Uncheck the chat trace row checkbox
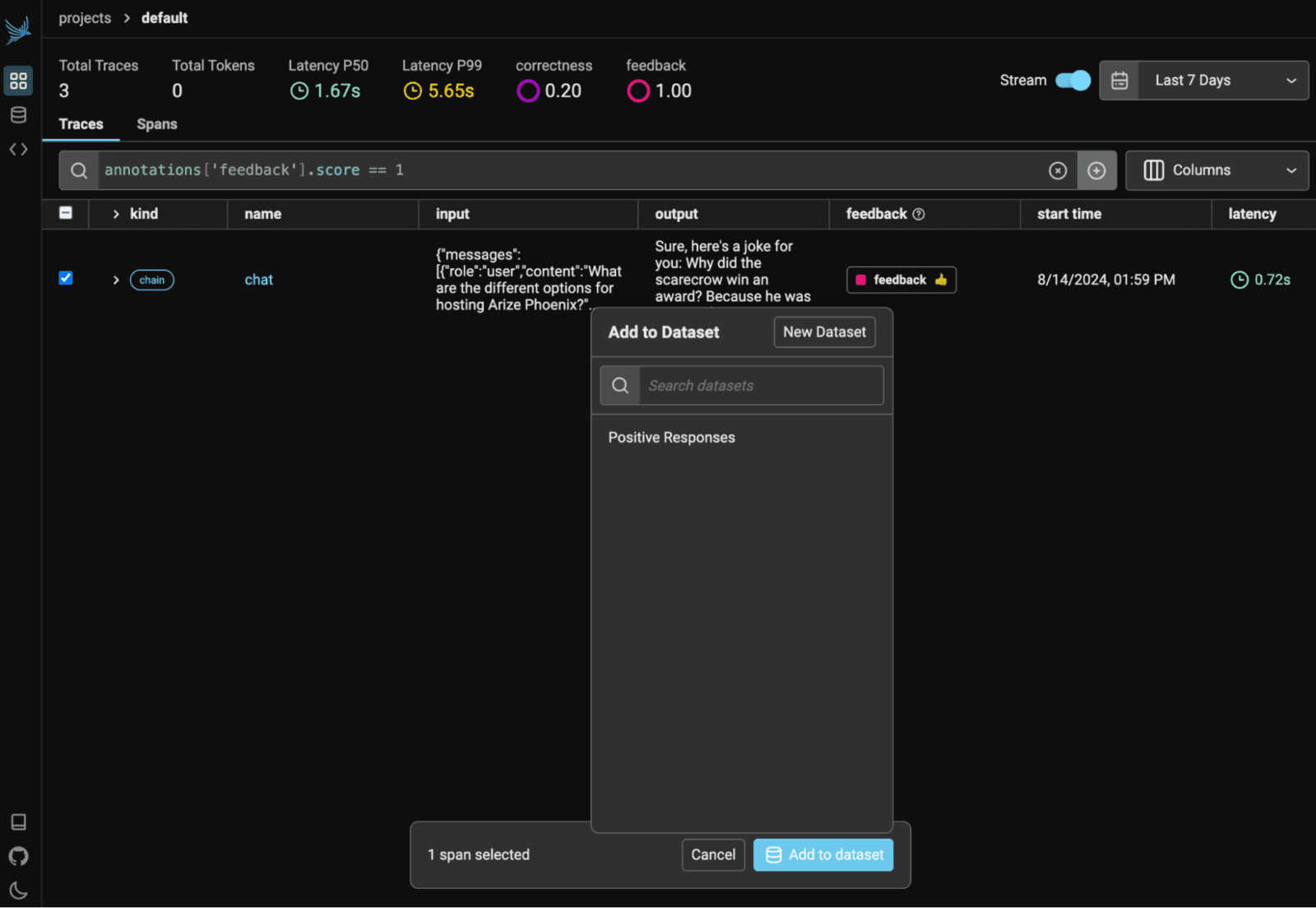 pos(66,278)
